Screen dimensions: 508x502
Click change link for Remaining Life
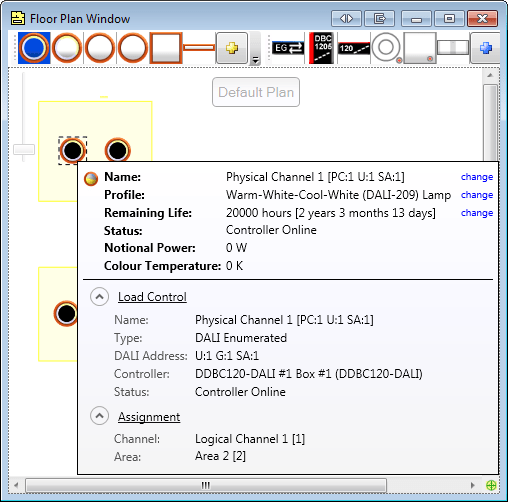(x=477, y=213)
